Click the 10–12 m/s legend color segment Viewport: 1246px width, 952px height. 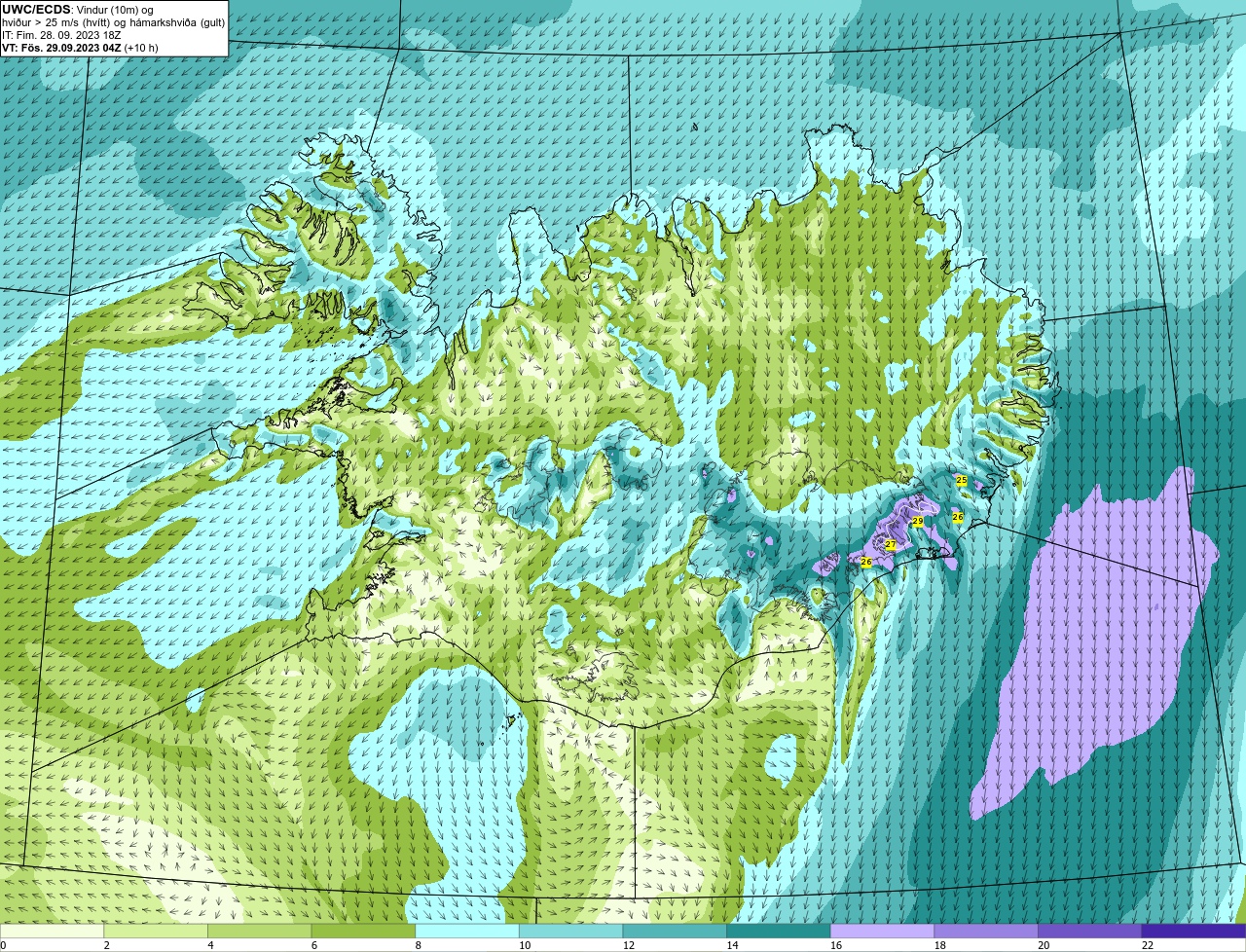570,931
